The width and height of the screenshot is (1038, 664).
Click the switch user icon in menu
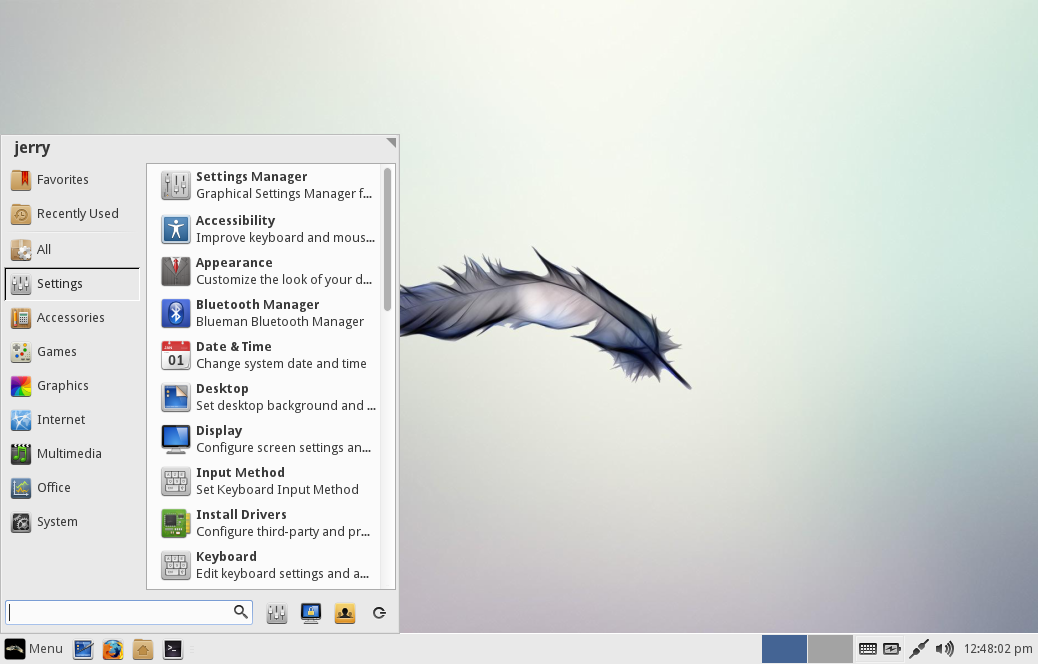[344, 613]
